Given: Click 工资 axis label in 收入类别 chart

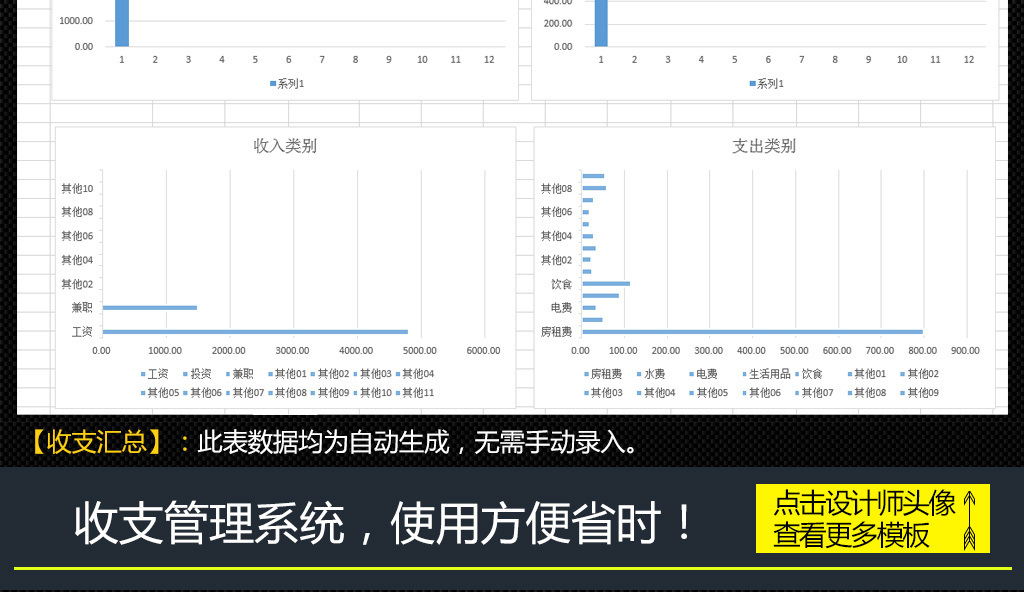Looking at the screenshot, I should (x=82, y=332).
